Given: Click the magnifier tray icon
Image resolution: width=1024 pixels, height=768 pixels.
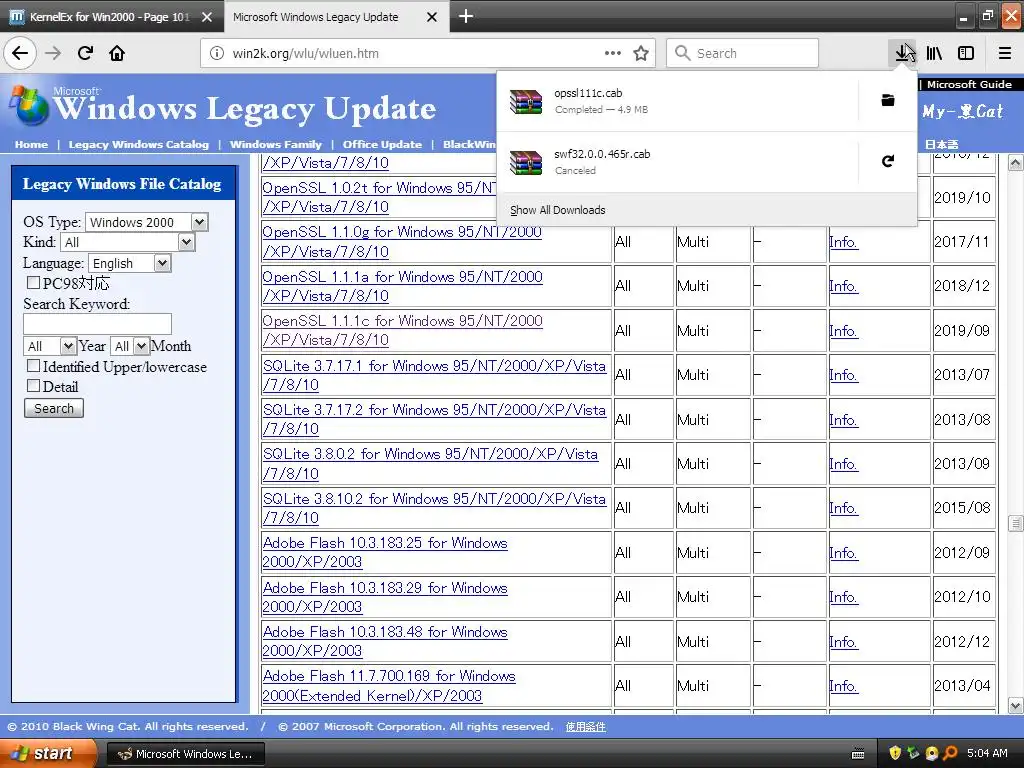Looking at the screenshot, I should point(950,753).
